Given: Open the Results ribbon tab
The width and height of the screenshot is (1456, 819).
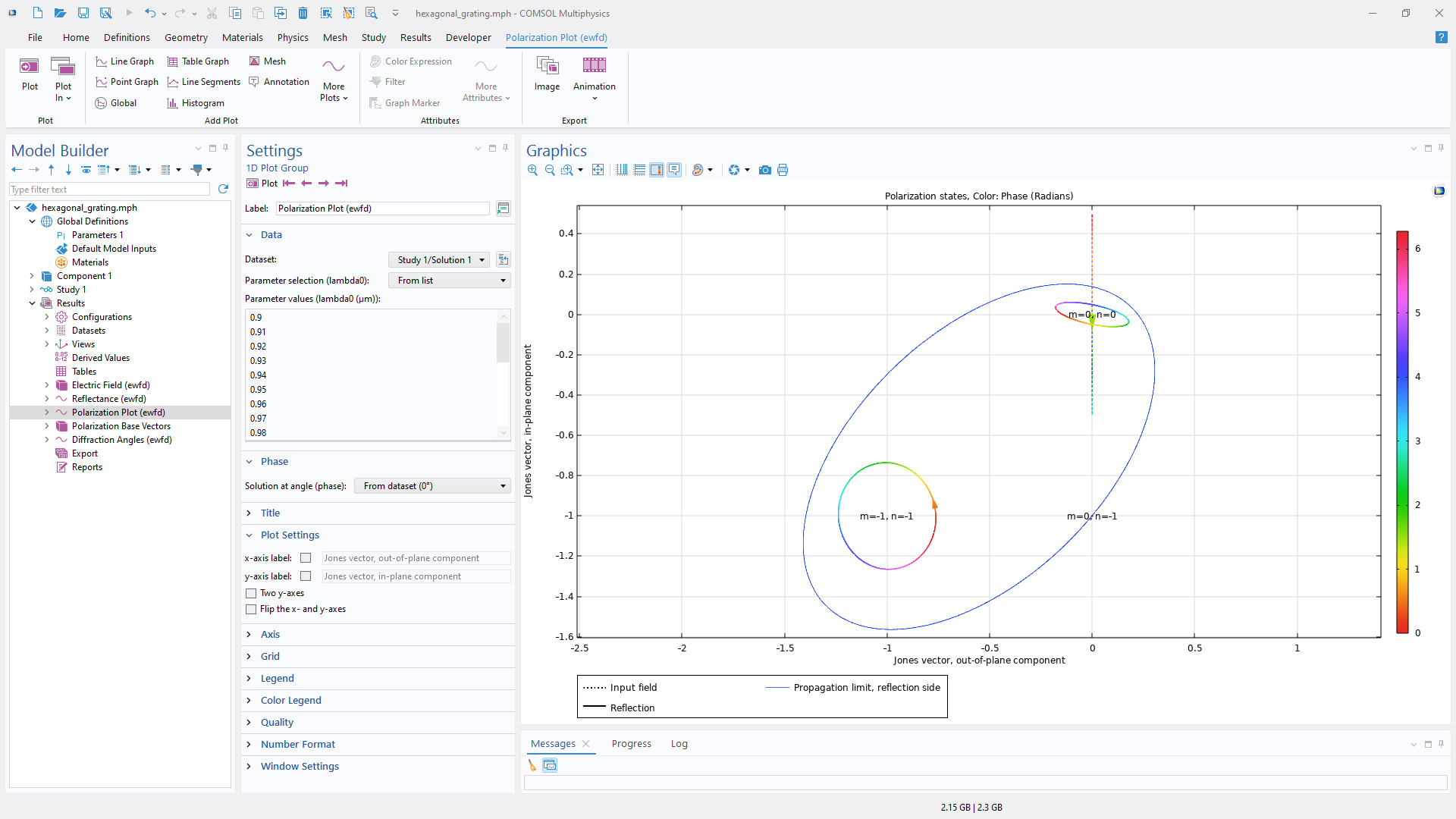Looking at the screenshot, I should tap(415, 37).
